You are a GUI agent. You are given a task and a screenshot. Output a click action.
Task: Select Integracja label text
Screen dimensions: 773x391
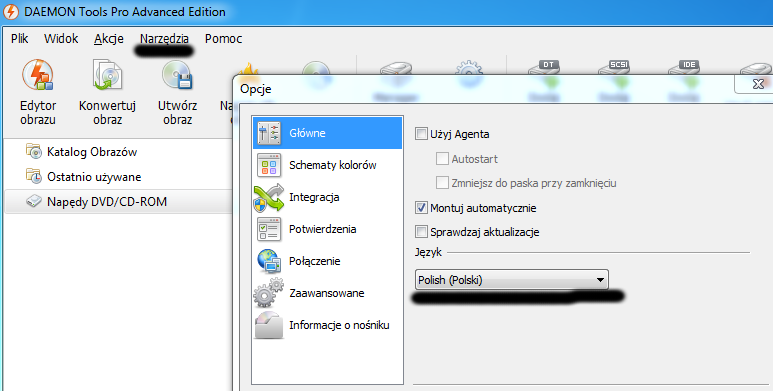[314, 197]
